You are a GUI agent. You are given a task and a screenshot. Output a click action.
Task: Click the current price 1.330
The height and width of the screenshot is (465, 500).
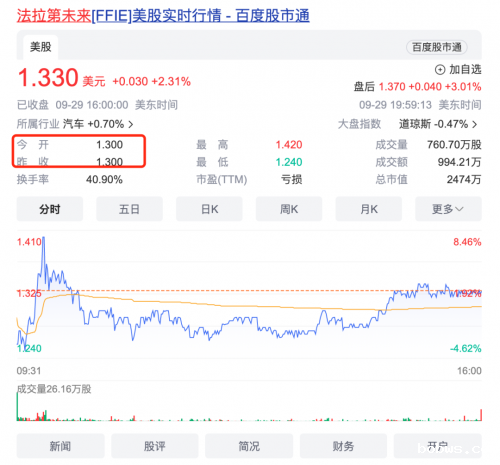(x=48, y=78)
